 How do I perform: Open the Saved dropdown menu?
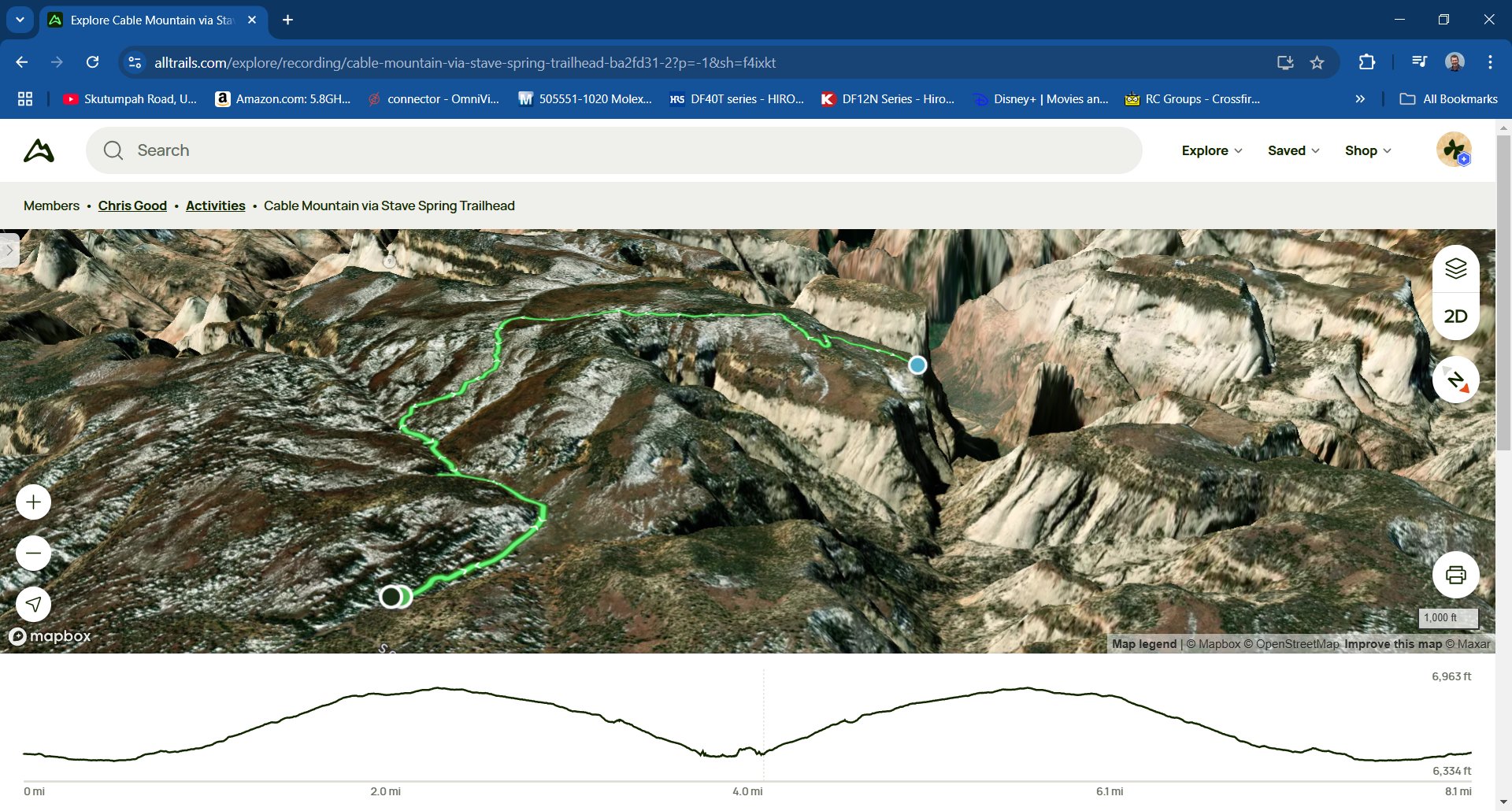[x=1293, y=150]
